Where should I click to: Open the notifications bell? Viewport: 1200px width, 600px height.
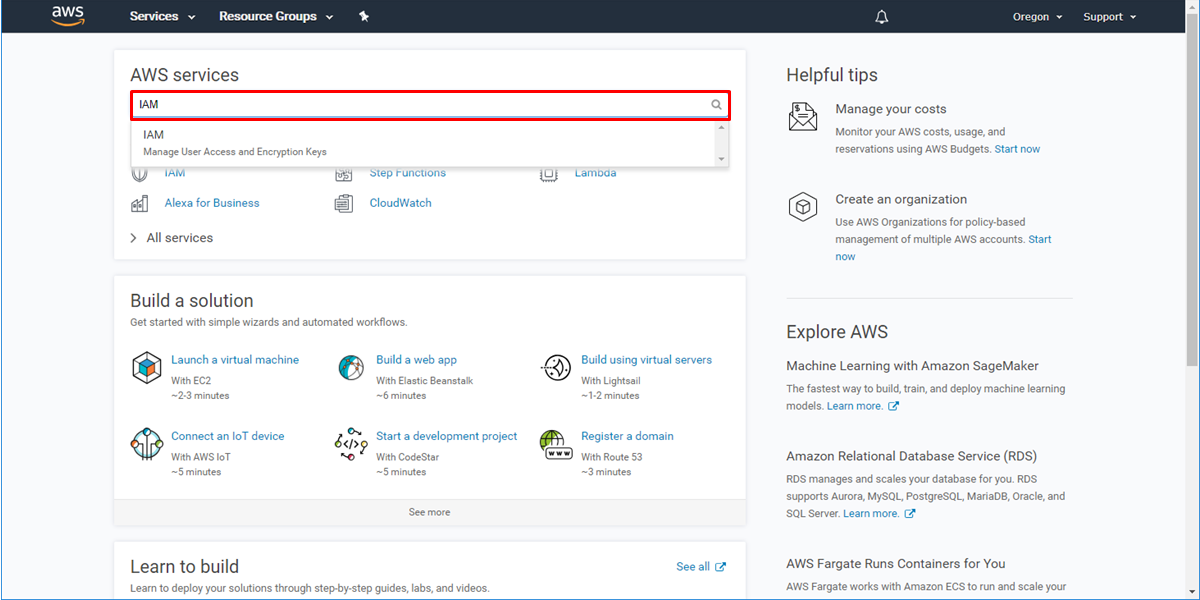coord(882,17)
